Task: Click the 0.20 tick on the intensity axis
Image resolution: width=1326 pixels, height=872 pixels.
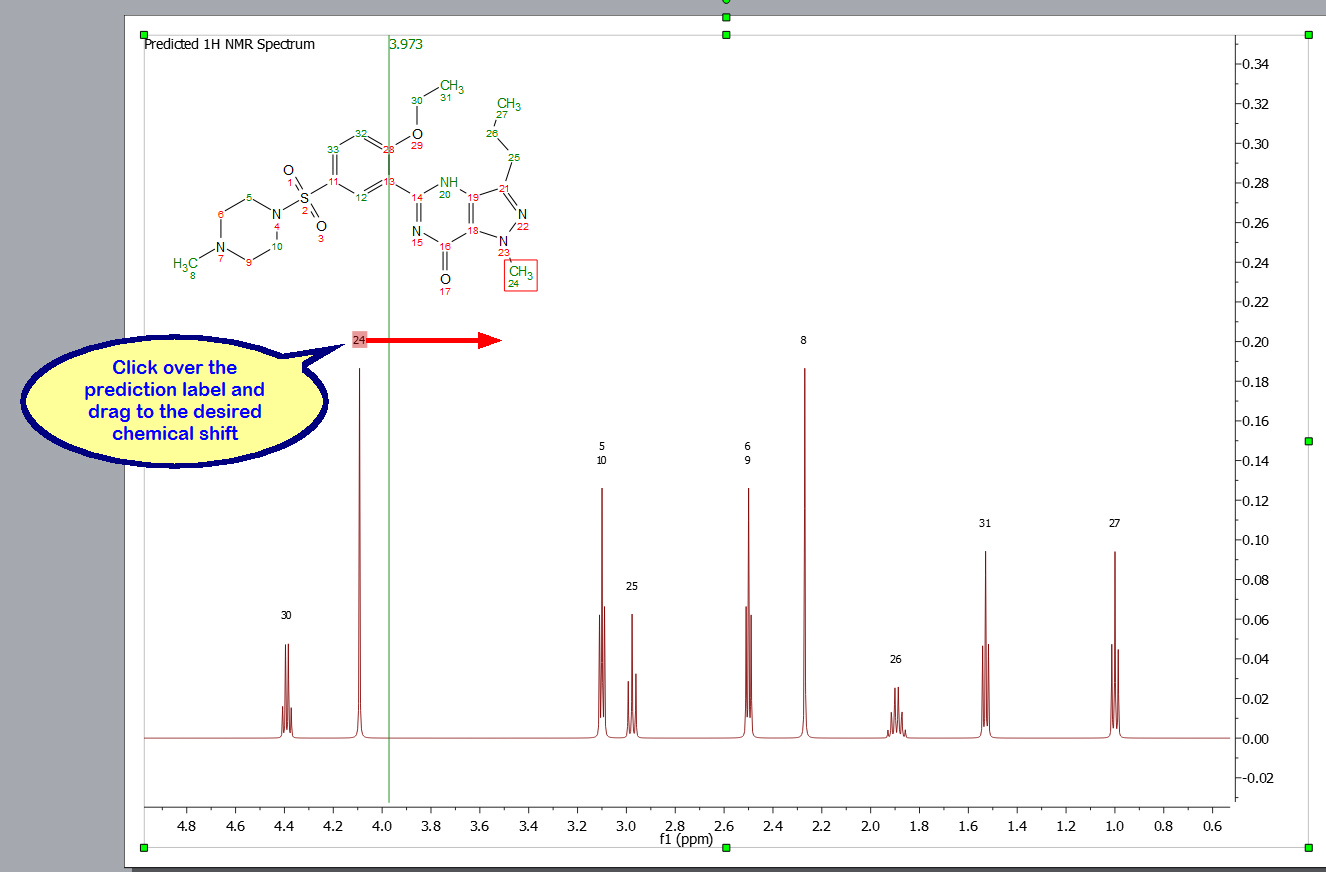Action: [1258, 342]
